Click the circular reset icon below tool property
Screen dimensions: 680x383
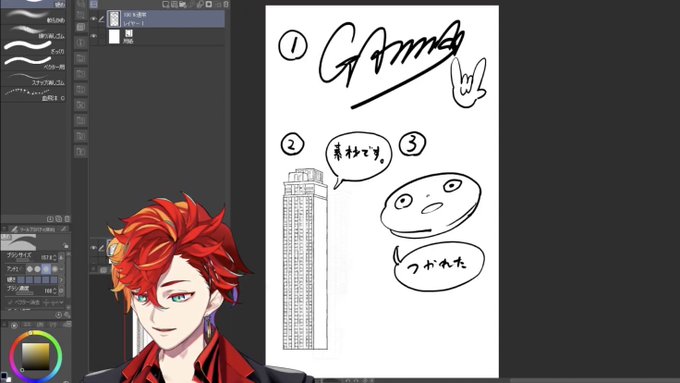pos(59,315)
